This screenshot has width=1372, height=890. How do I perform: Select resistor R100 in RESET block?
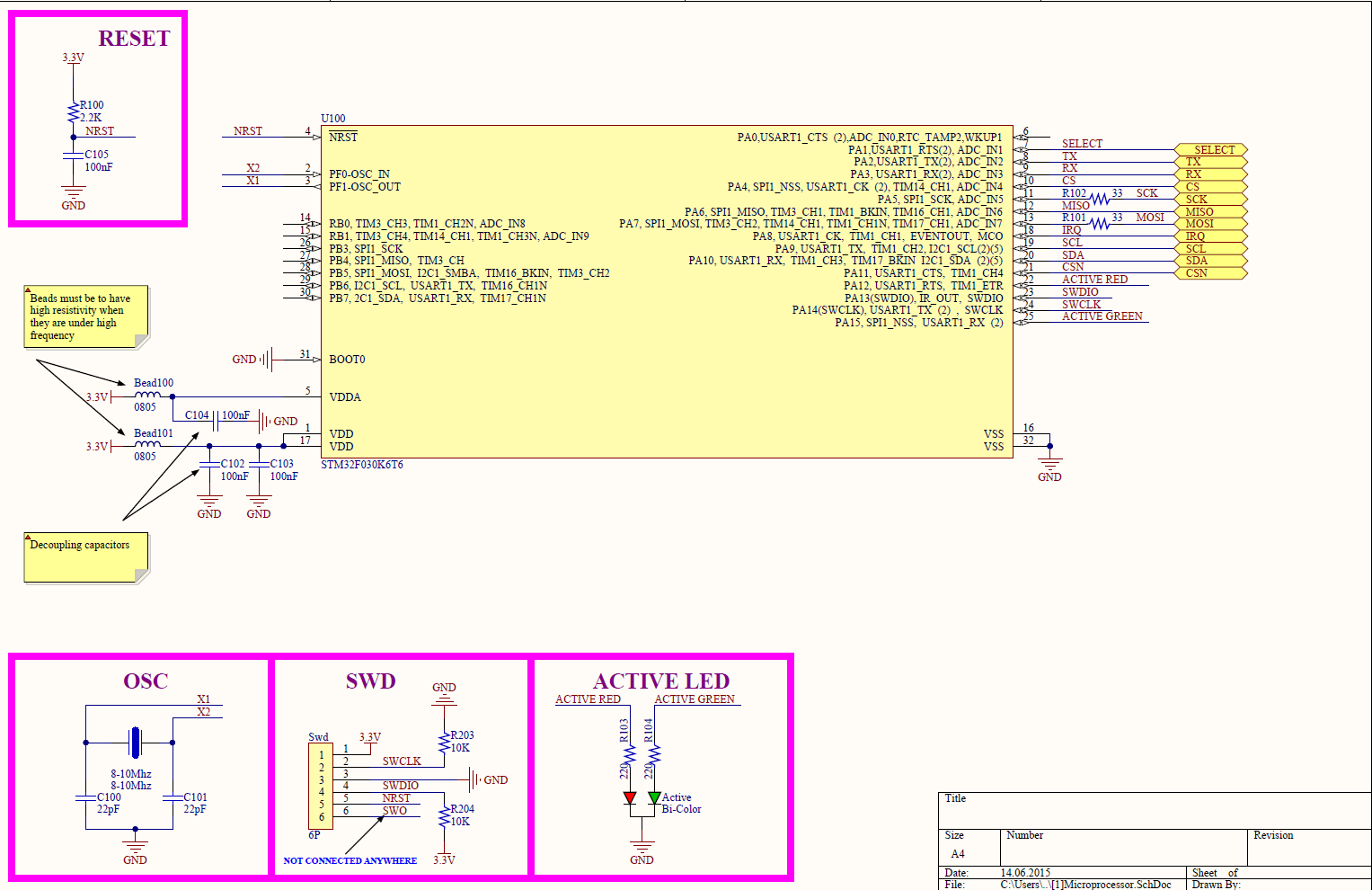tap(74, 113)
